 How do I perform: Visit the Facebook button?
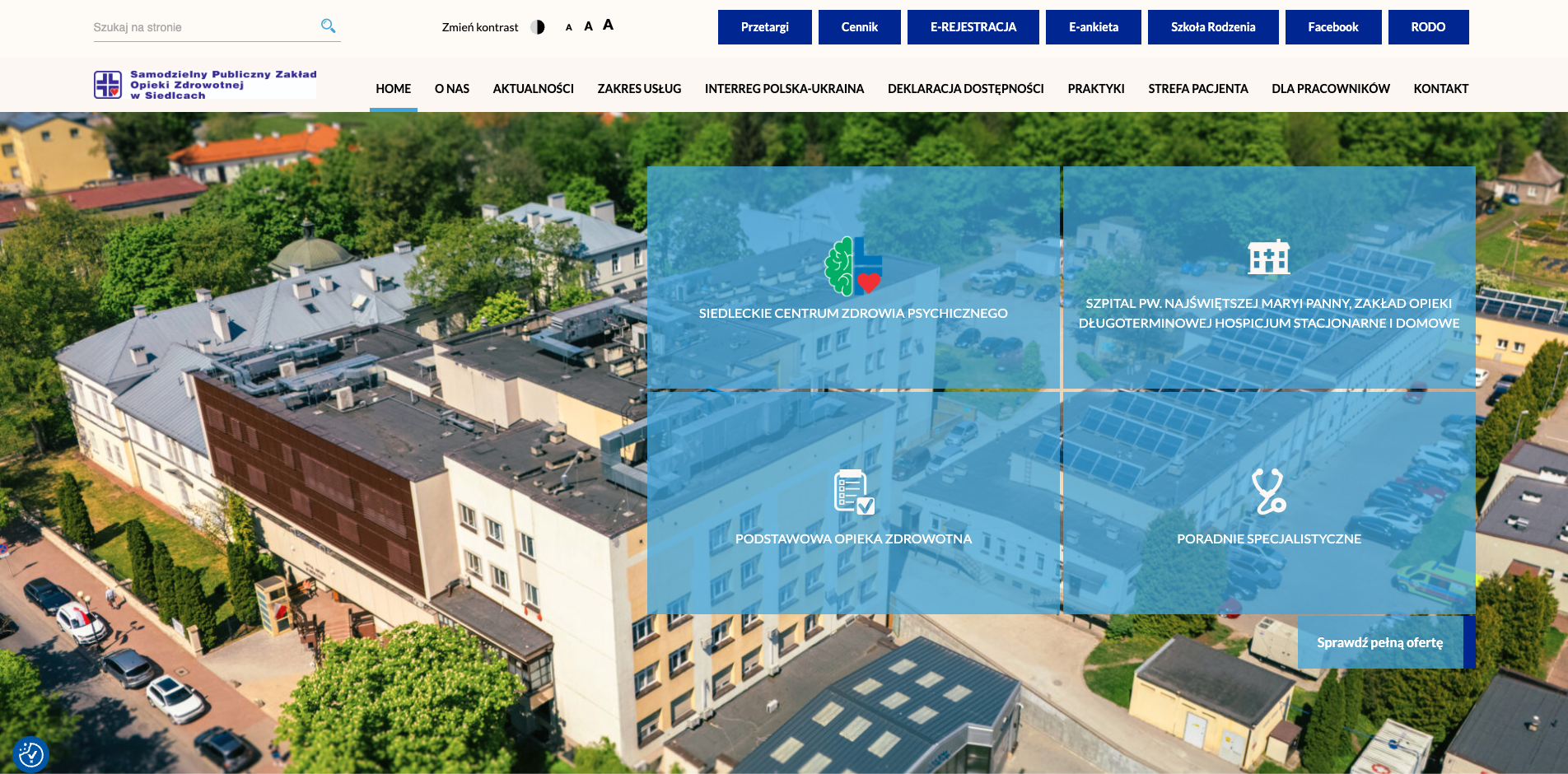pyautogui.click(x=1333, y=27)
